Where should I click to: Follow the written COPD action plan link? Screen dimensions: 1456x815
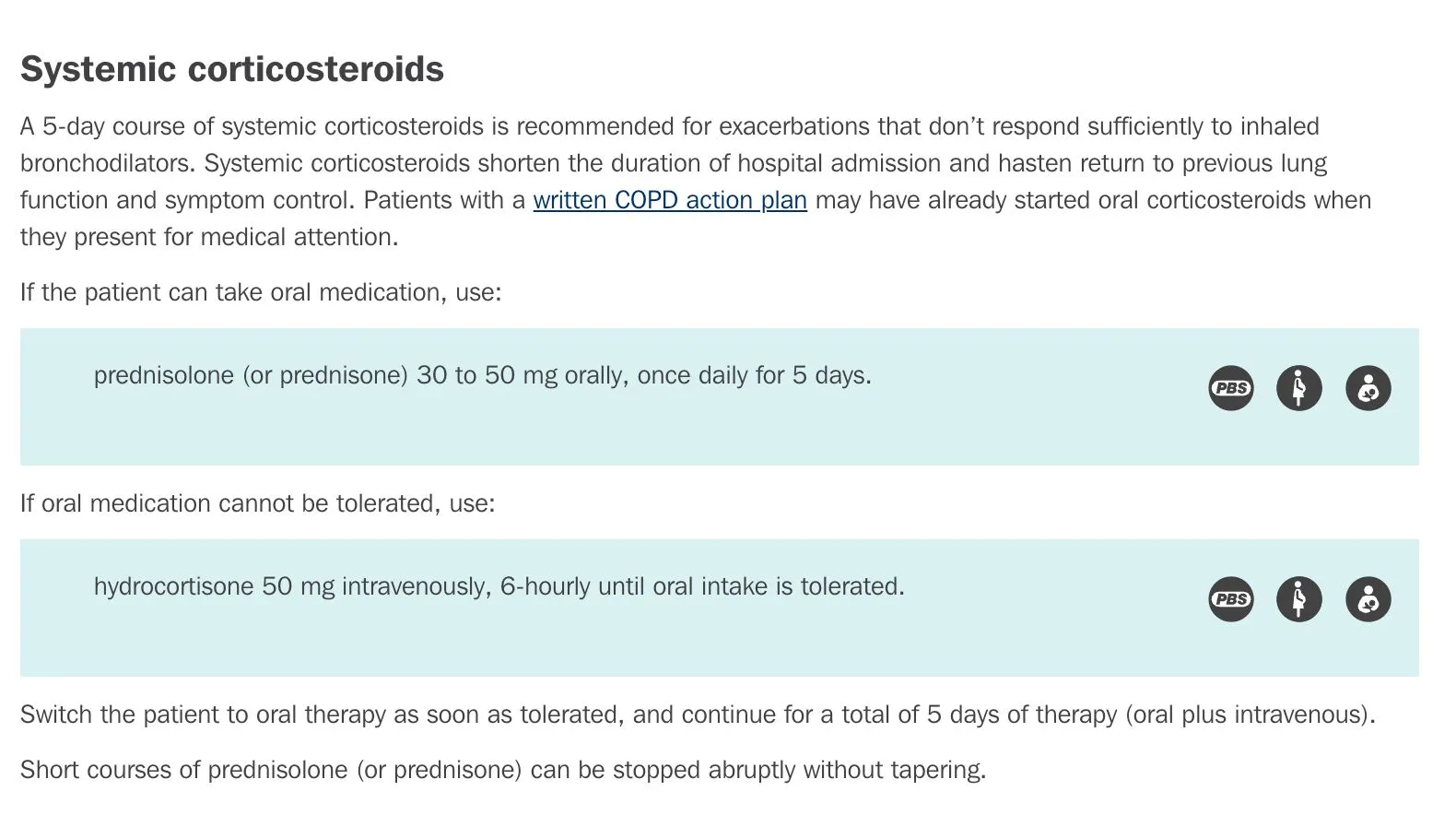point(669,200)
